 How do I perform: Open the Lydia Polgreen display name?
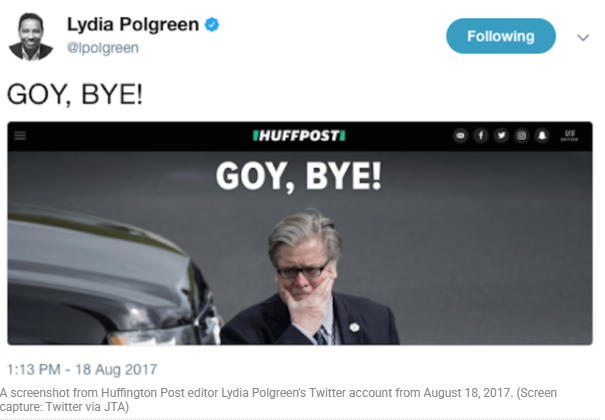click(x=133, y=25)
